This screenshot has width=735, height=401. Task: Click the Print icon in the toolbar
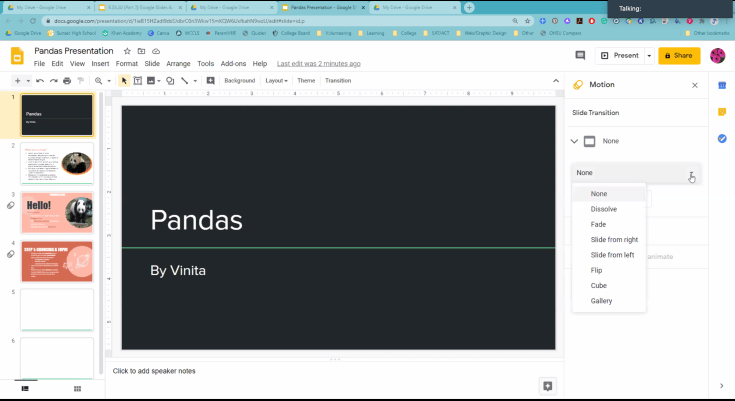tap(67, 81)
